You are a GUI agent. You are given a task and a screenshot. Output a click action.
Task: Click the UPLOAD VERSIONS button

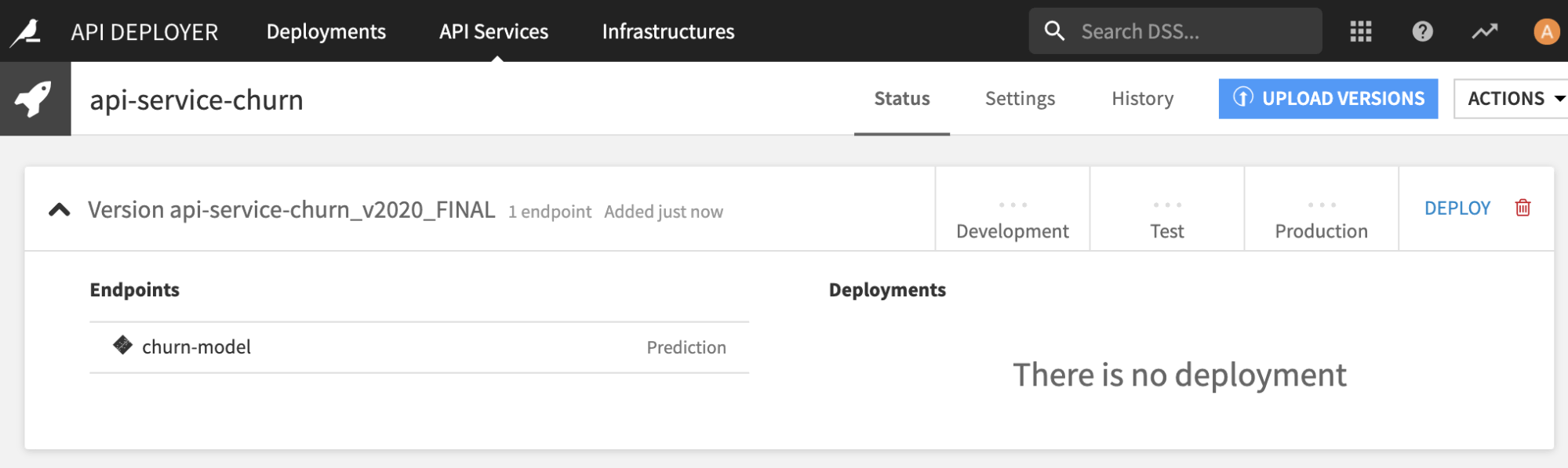pos(1327,99)
